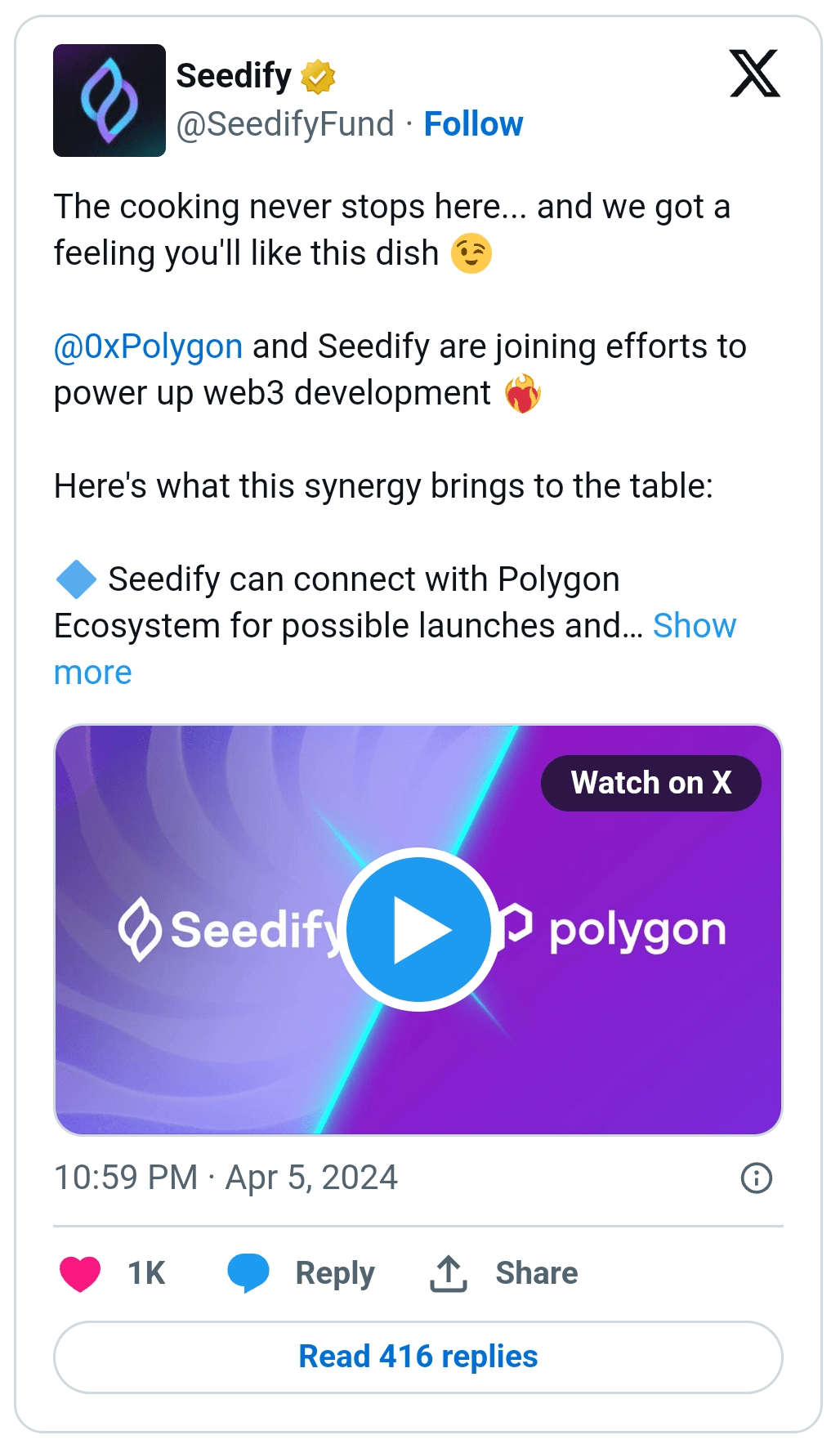Open the tweet info circle icon
Viewport: 840px width, 1444px height.
click(756, 1178)
